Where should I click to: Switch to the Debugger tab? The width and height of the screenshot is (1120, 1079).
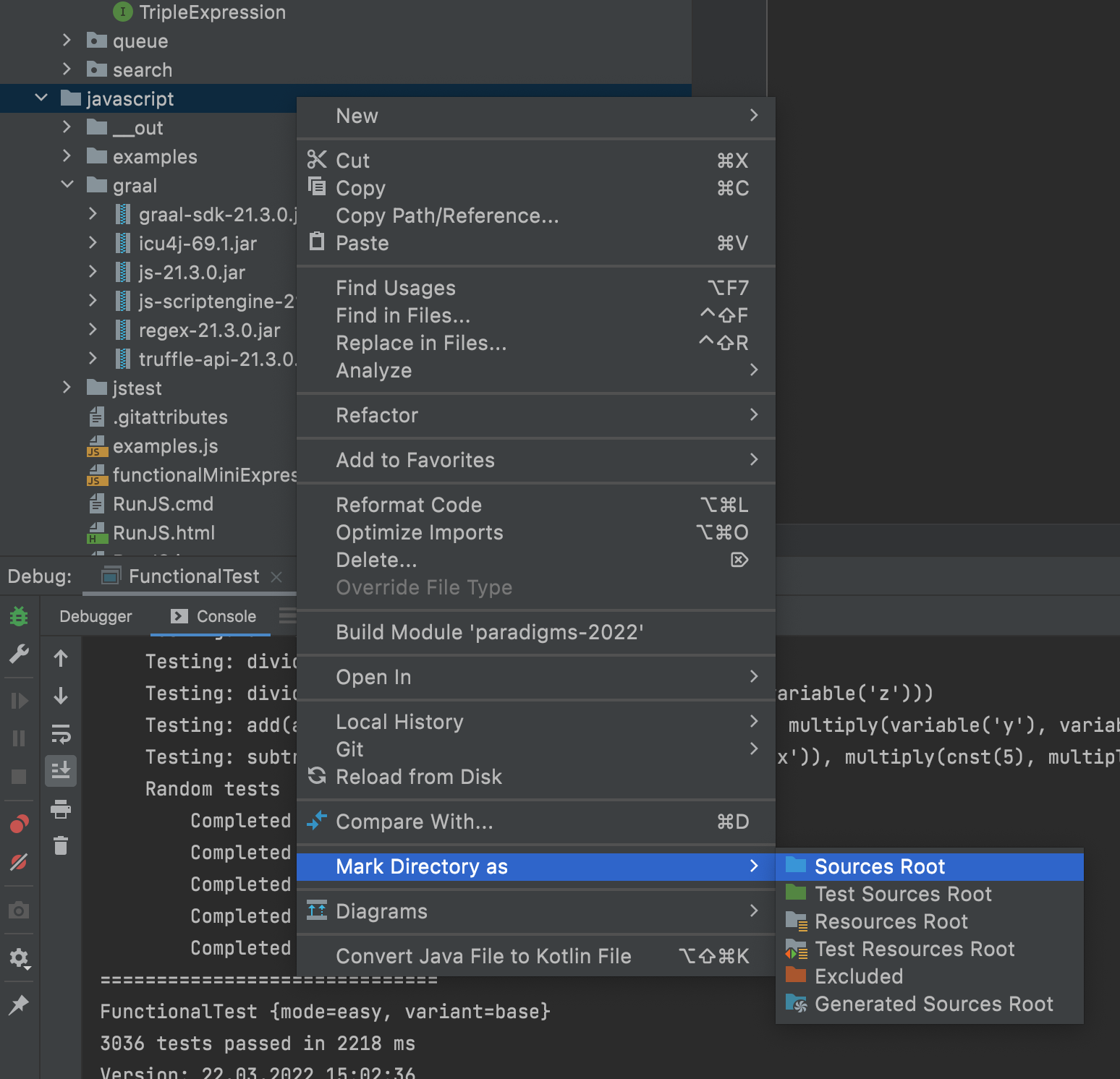[96, 616]
